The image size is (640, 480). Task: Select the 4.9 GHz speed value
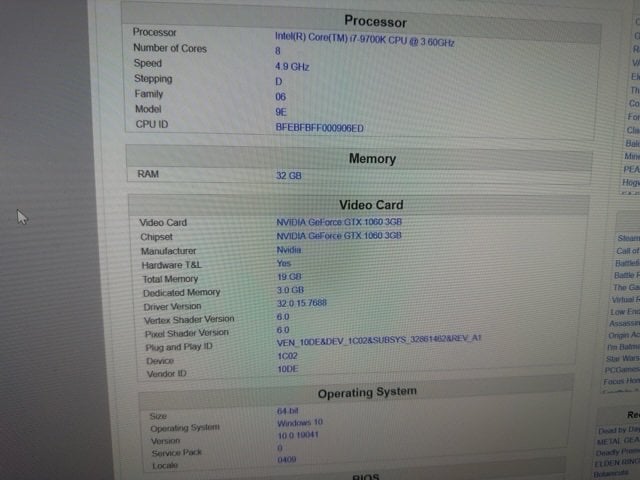(292, 67)
